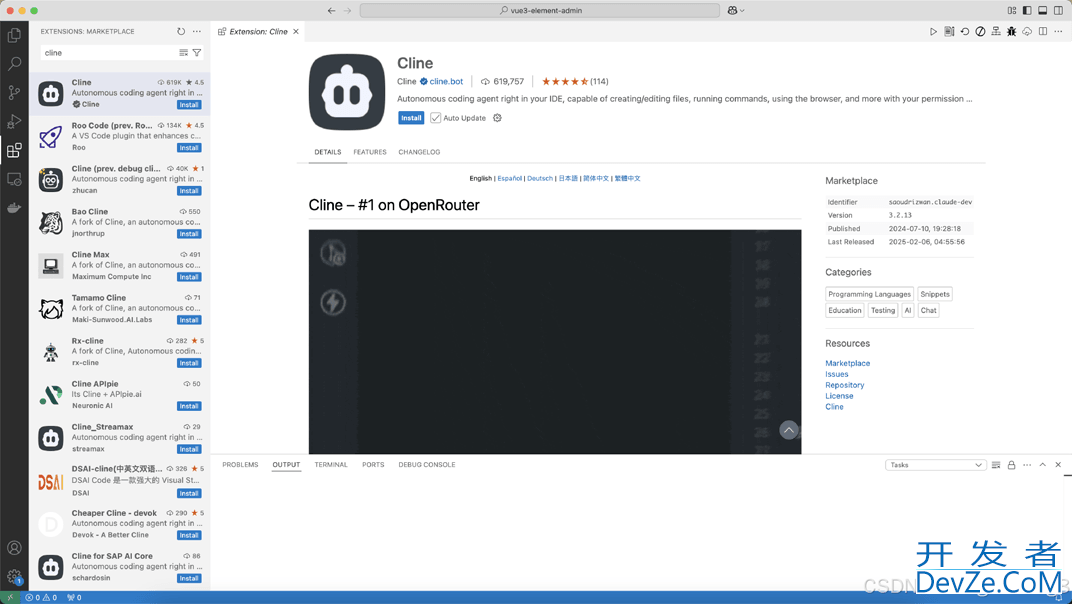The image size is (1072, 604).
Task: Open editor toolbar more actions menu
Action: [x=1058, y=31]
